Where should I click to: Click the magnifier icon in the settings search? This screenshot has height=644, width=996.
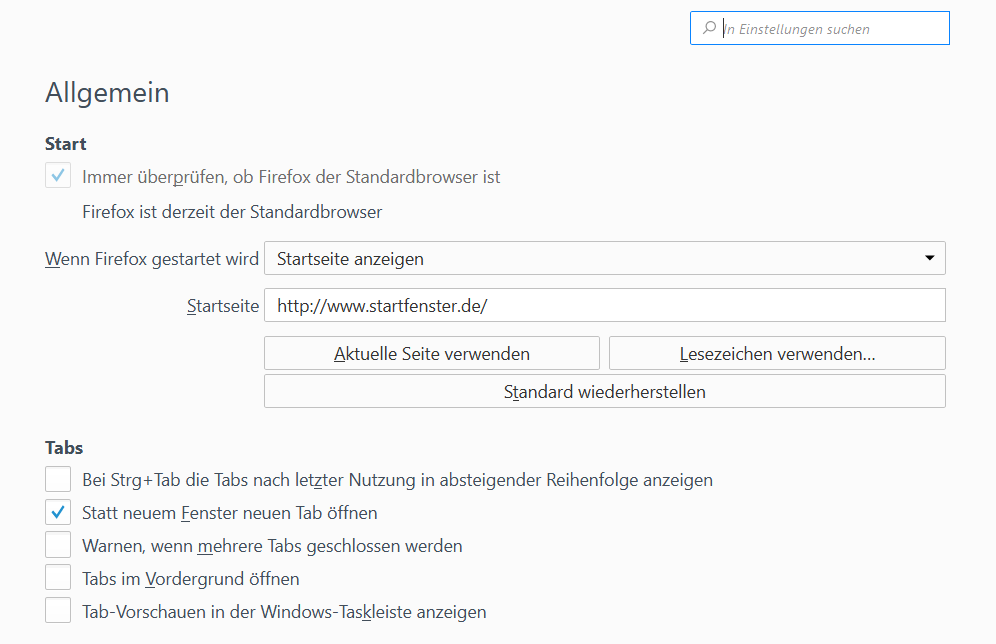[x=709, y=29]
